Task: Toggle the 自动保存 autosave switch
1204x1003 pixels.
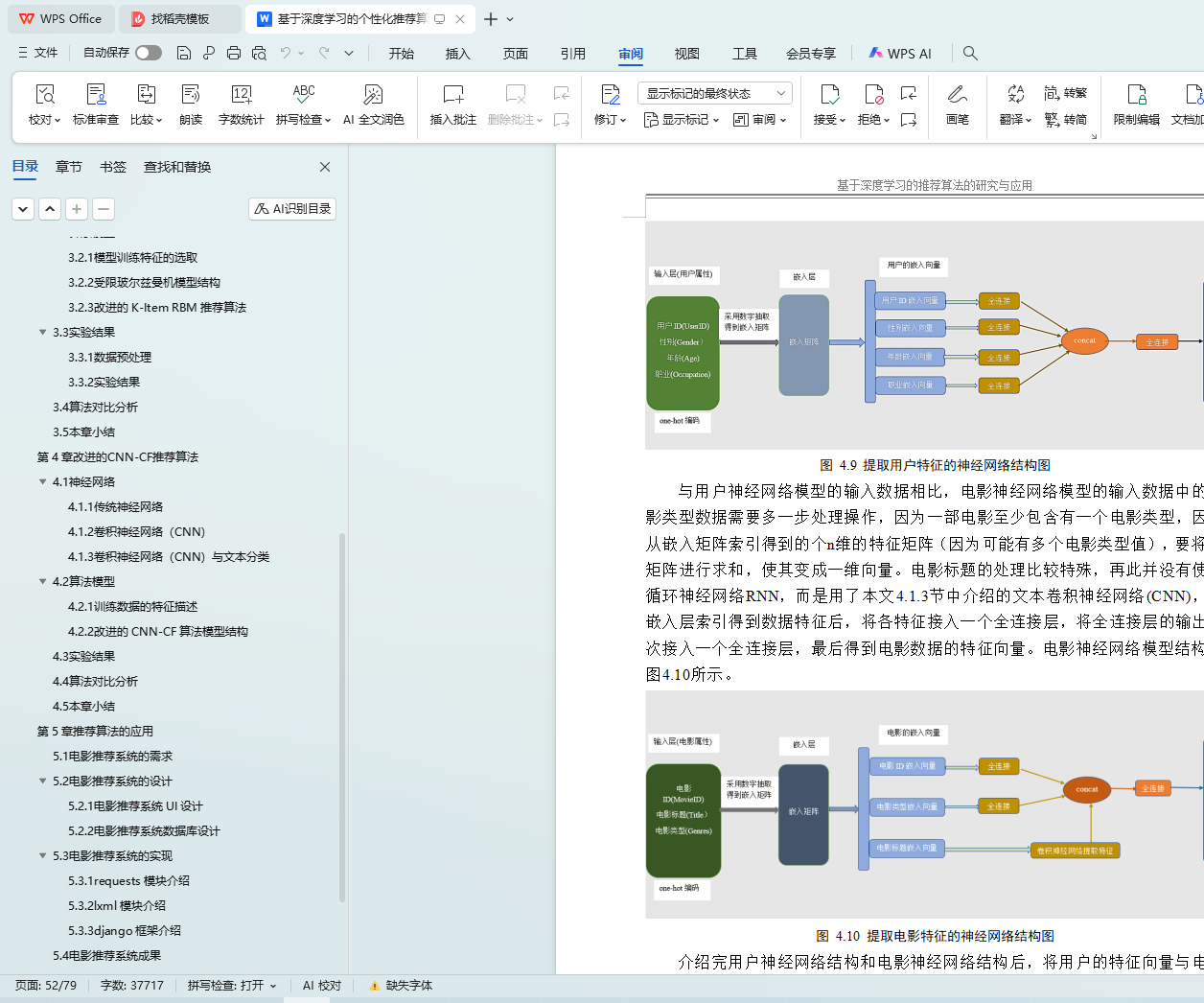Action: 149,53
